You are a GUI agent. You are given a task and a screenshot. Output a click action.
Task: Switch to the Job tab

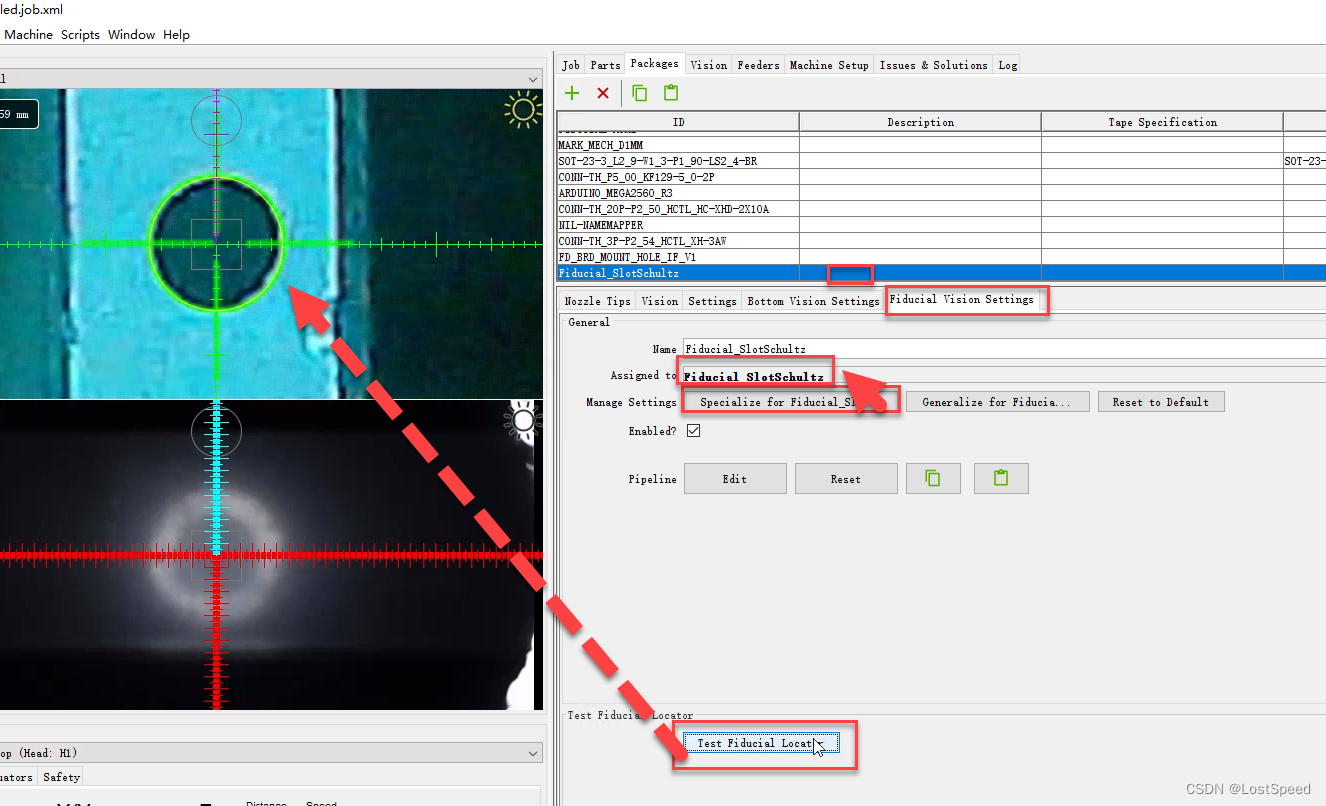(571, 65)
